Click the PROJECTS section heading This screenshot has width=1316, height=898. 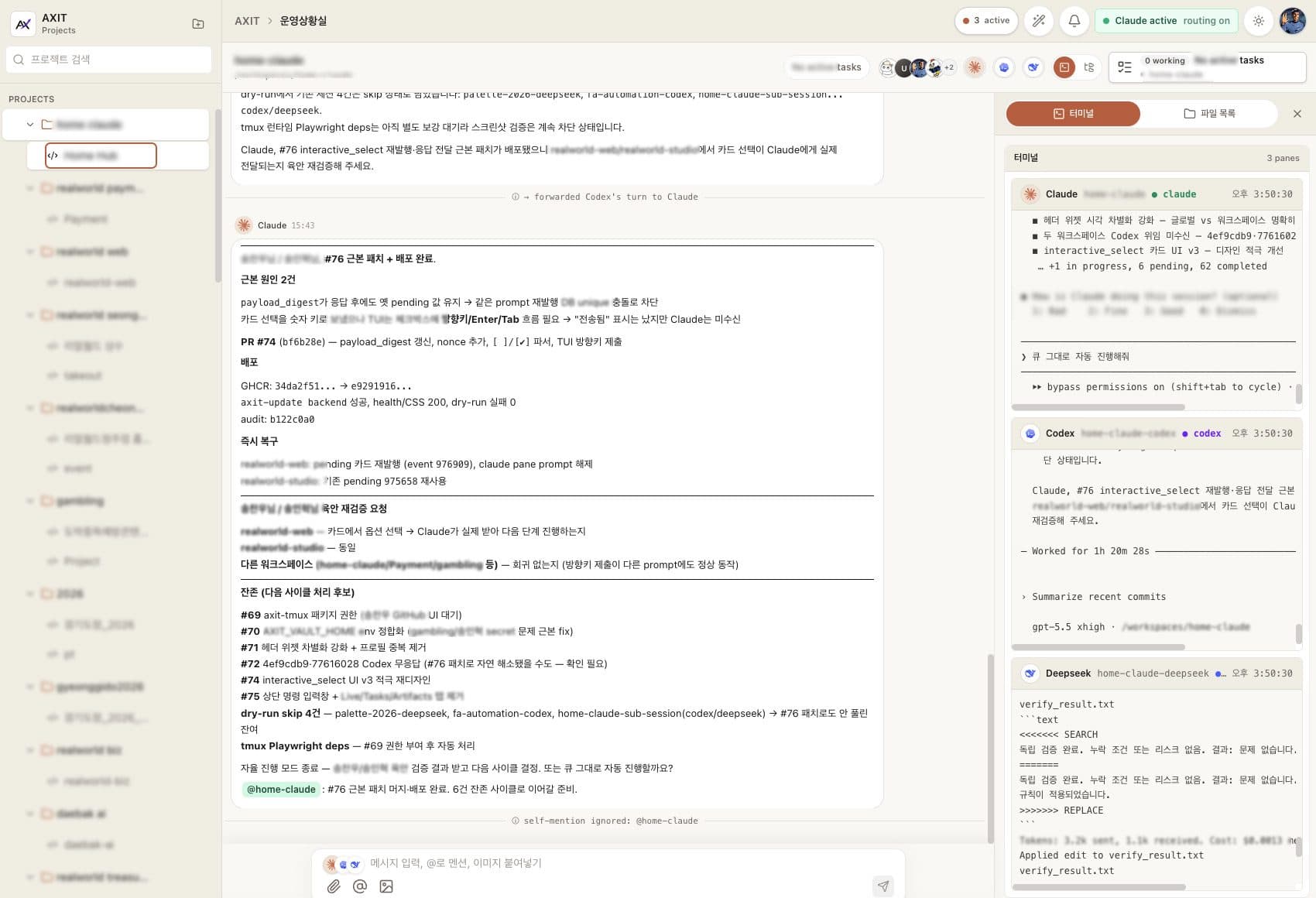point(32,100)
